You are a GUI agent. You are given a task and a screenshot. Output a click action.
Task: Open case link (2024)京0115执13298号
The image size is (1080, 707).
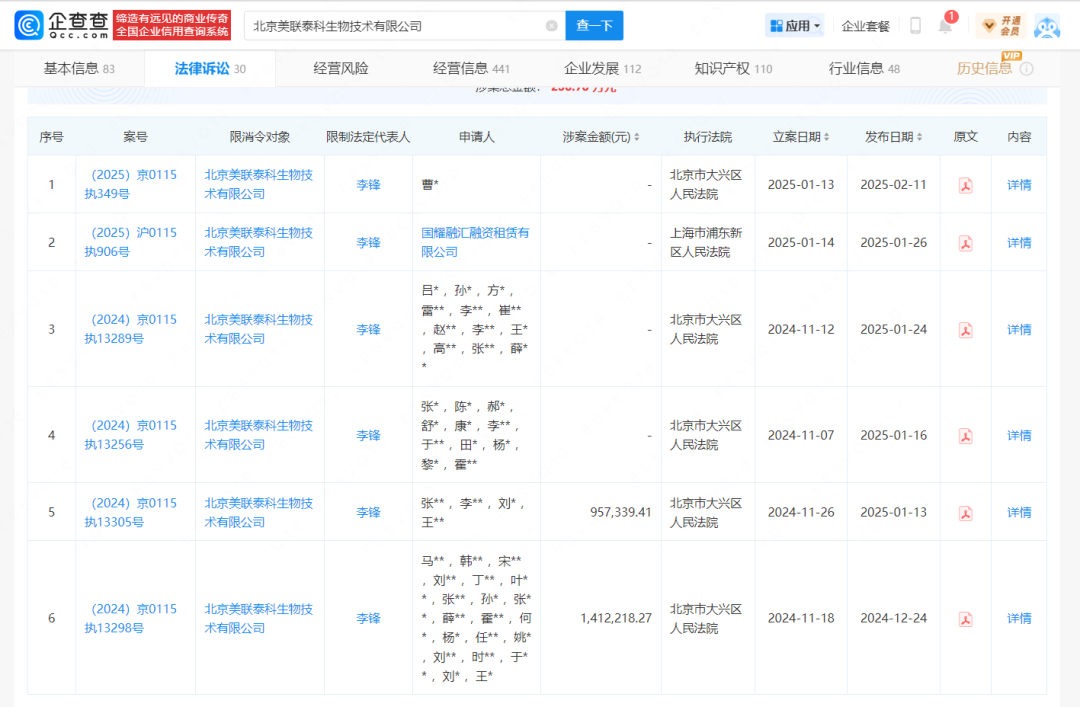[131, 618]
